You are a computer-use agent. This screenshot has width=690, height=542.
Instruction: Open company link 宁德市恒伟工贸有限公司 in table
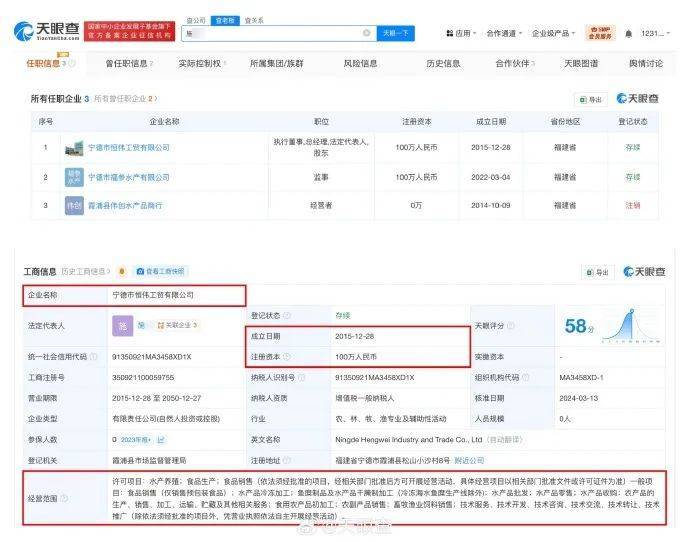click(128, 148)
